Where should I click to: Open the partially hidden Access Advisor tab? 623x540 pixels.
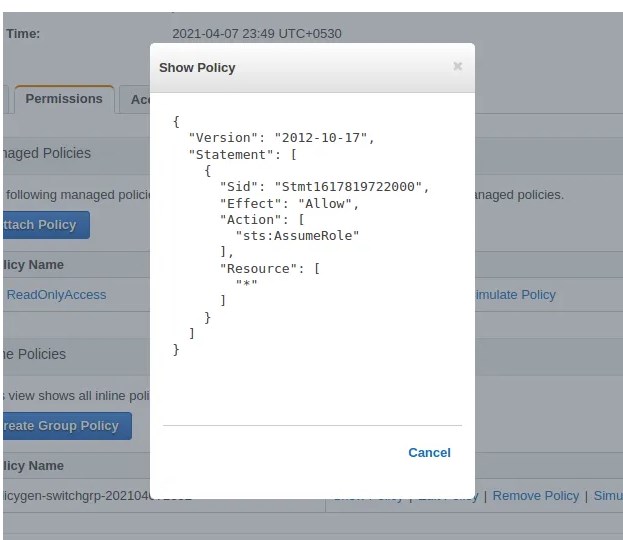(x=138, y=100)
